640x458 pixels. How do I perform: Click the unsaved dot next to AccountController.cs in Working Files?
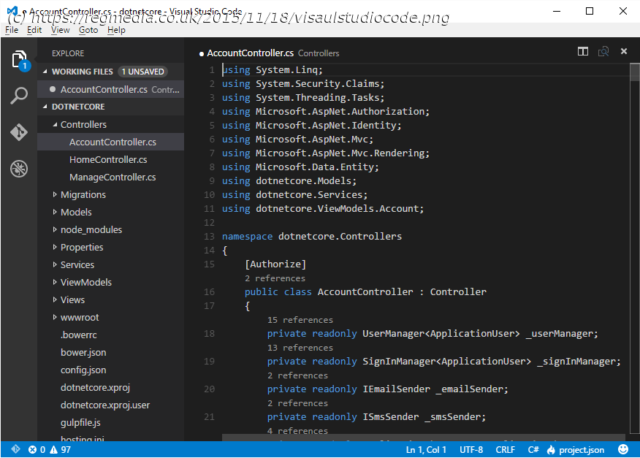[52, 89]
